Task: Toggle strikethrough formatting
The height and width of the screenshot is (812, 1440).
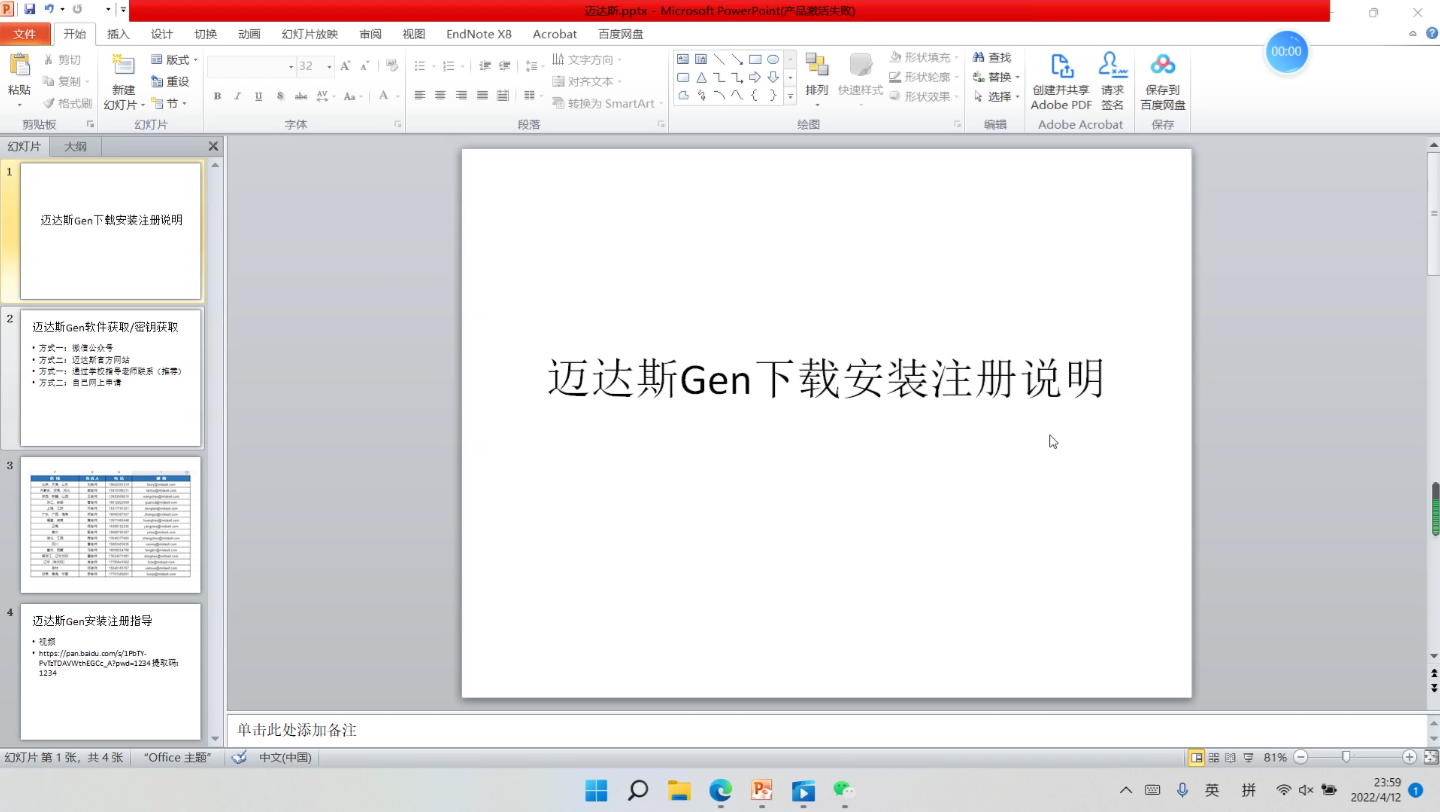Action: pos(300,96)
